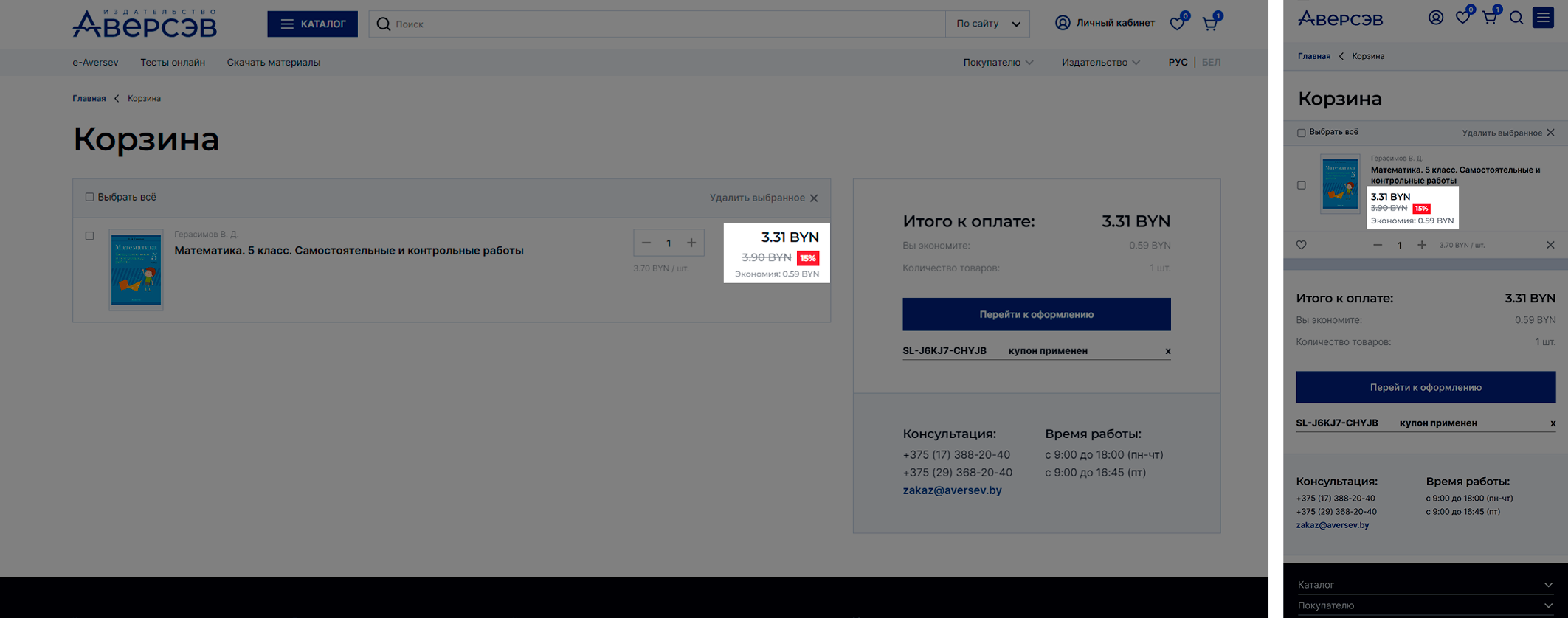Open the cart icon in desktop header

coord(1210,24)
